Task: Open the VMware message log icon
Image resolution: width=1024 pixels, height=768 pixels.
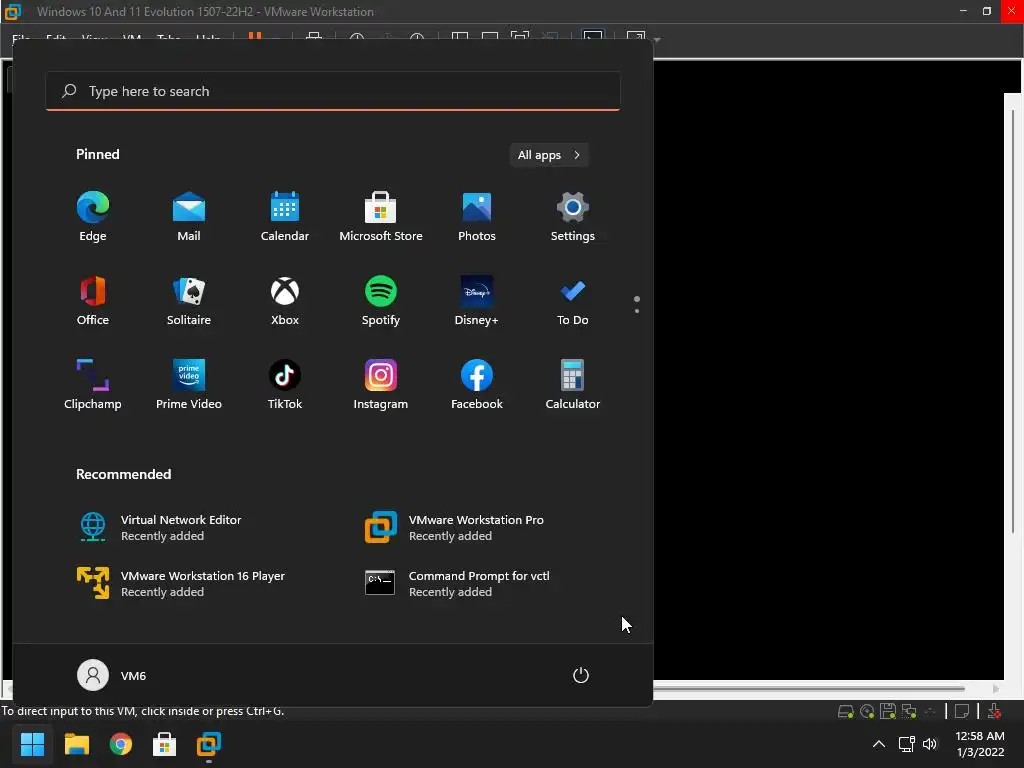Action: pyautogui.click(x=962, y=711)
